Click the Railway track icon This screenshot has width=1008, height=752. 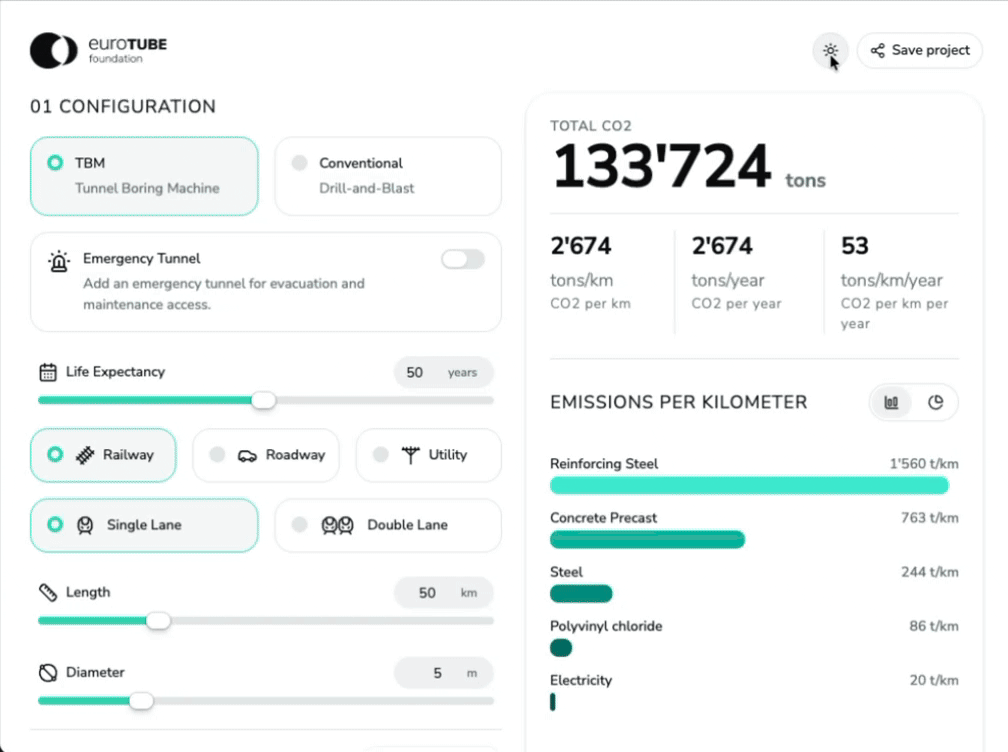85,455
